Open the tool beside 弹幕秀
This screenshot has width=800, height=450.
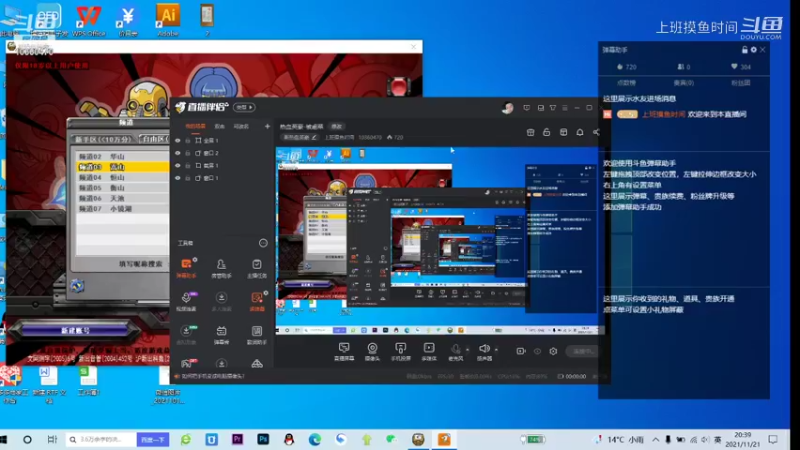257,335
